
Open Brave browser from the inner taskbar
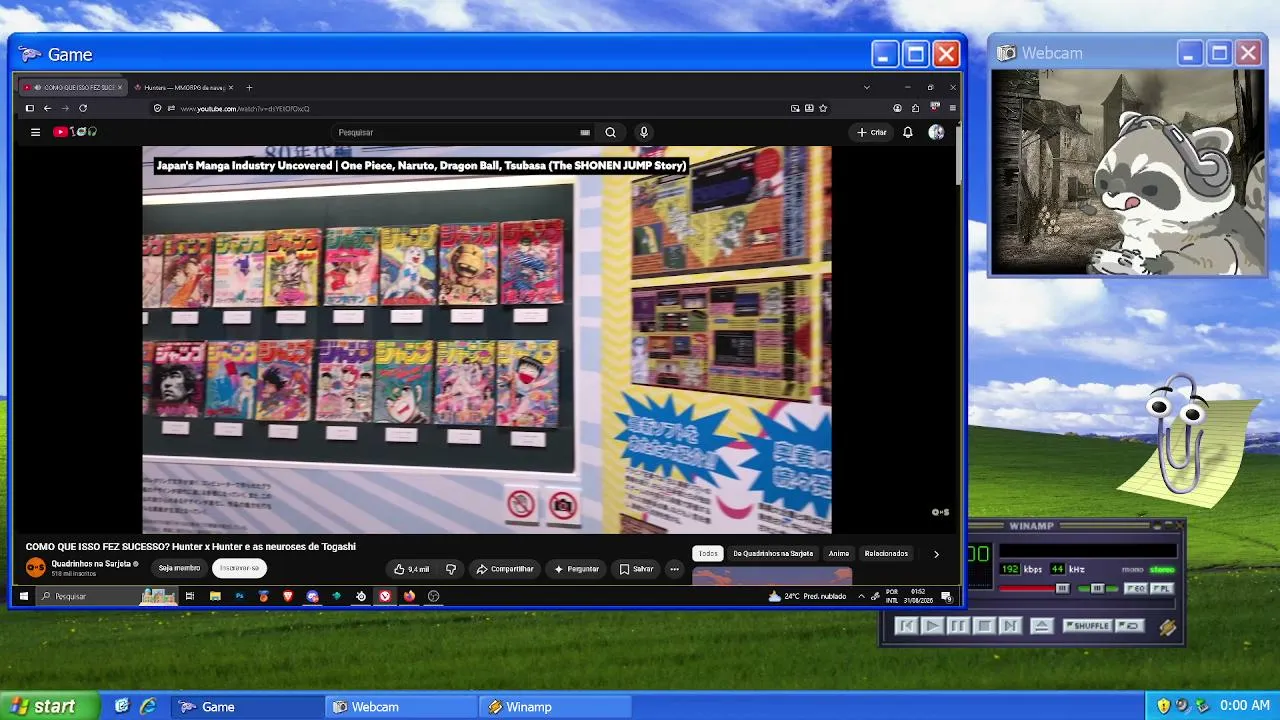pyautogui.click(x=288, y=596)
